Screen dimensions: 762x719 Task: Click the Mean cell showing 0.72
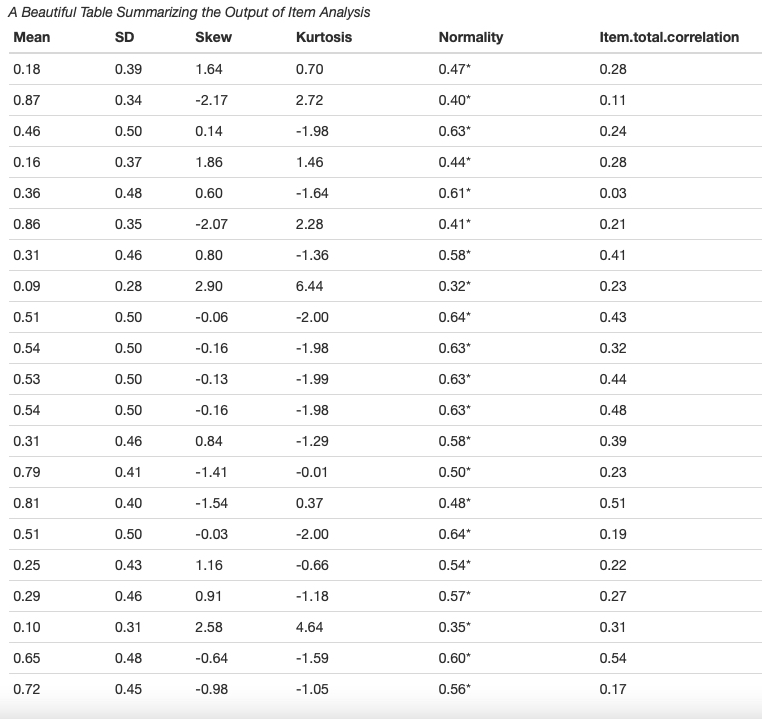coord(27,689)
